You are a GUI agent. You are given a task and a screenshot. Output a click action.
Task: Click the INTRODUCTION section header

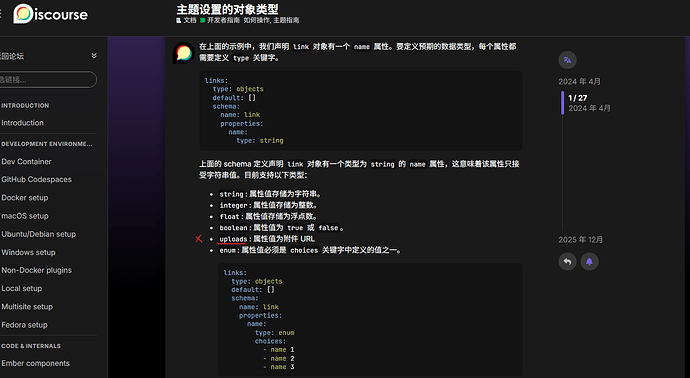click(x=25, y=106)
